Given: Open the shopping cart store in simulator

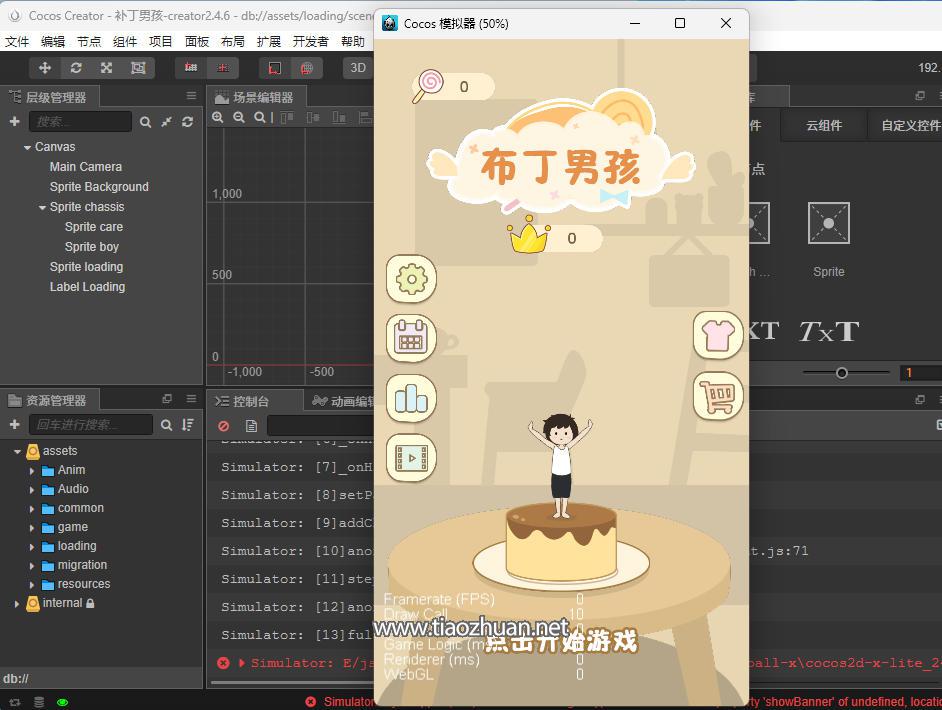Looking at the screenshot, I should (719, 396).
